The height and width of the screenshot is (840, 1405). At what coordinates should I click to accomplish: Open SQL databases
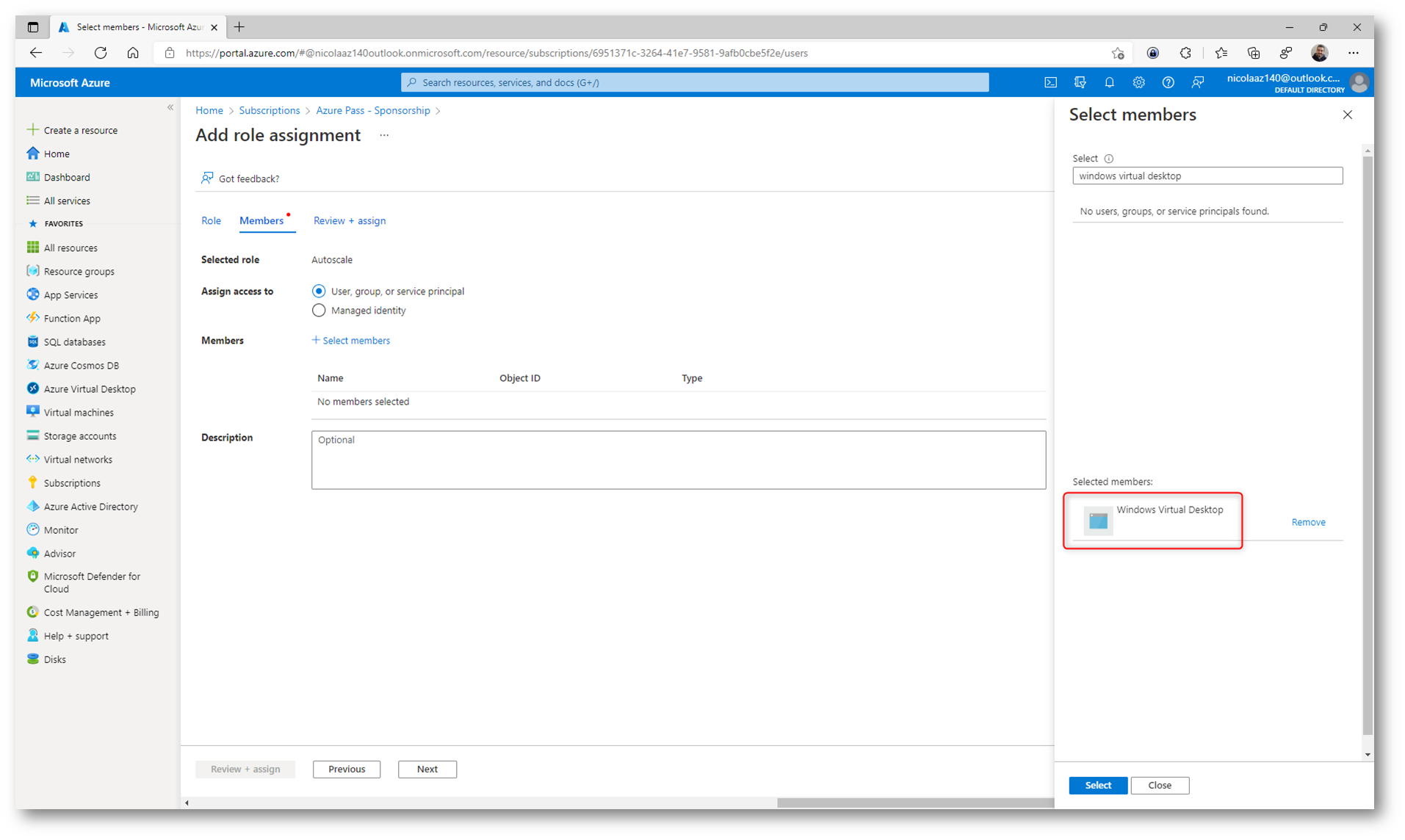[x=66, y=341]
